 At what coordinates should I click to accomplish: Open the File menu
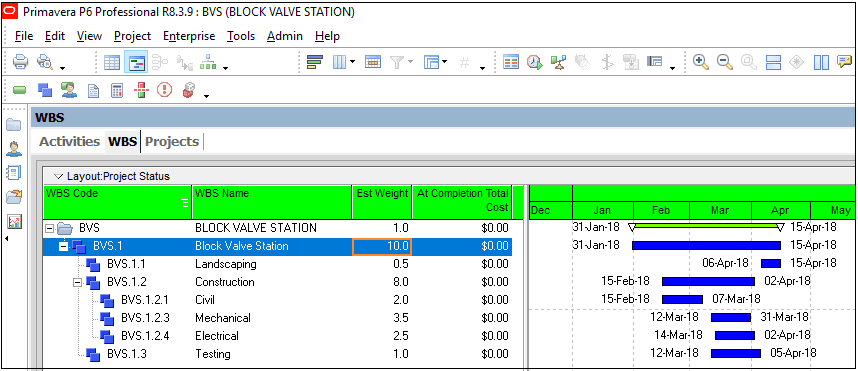[24, 36]
